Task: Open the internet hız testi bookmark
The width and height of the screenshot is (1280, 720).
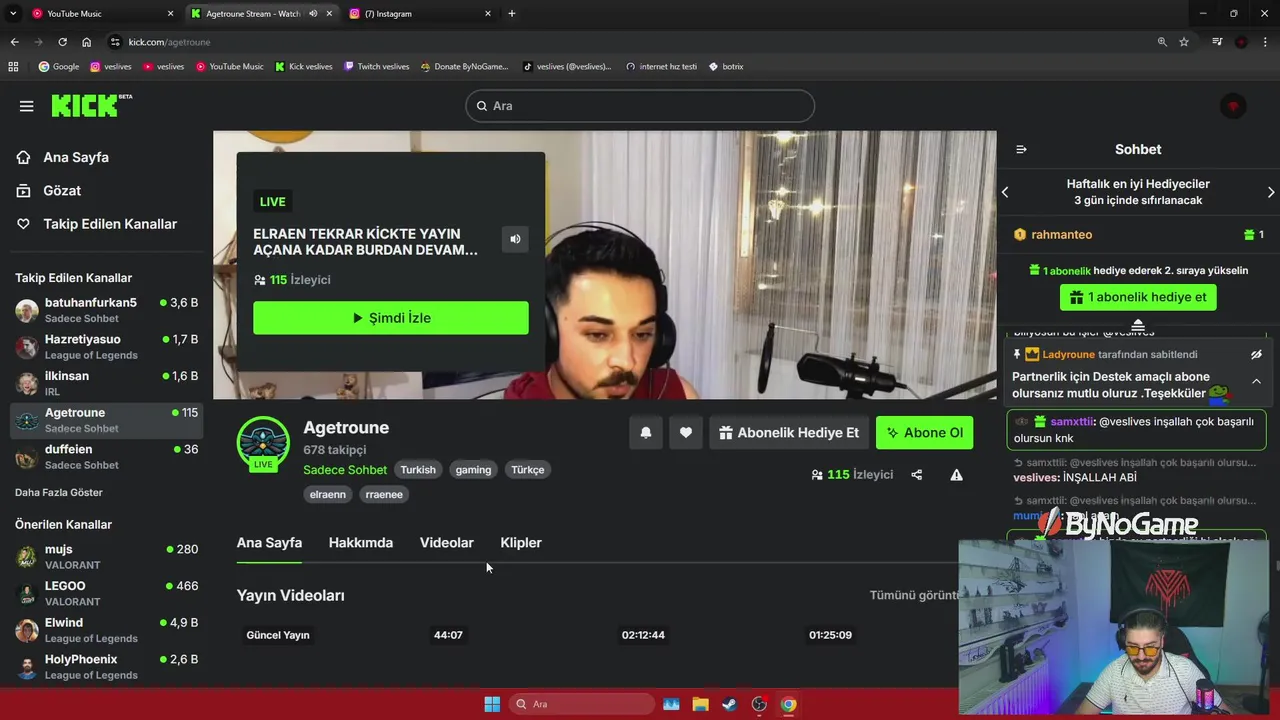Action: [x=661, y=66]
